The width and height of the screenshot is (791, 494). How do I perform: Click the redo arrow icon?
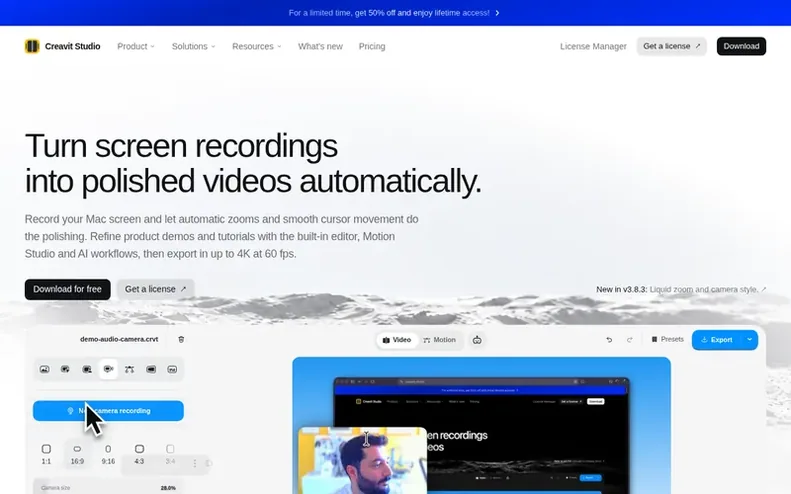pyautogui.click(x=630, y=340)
